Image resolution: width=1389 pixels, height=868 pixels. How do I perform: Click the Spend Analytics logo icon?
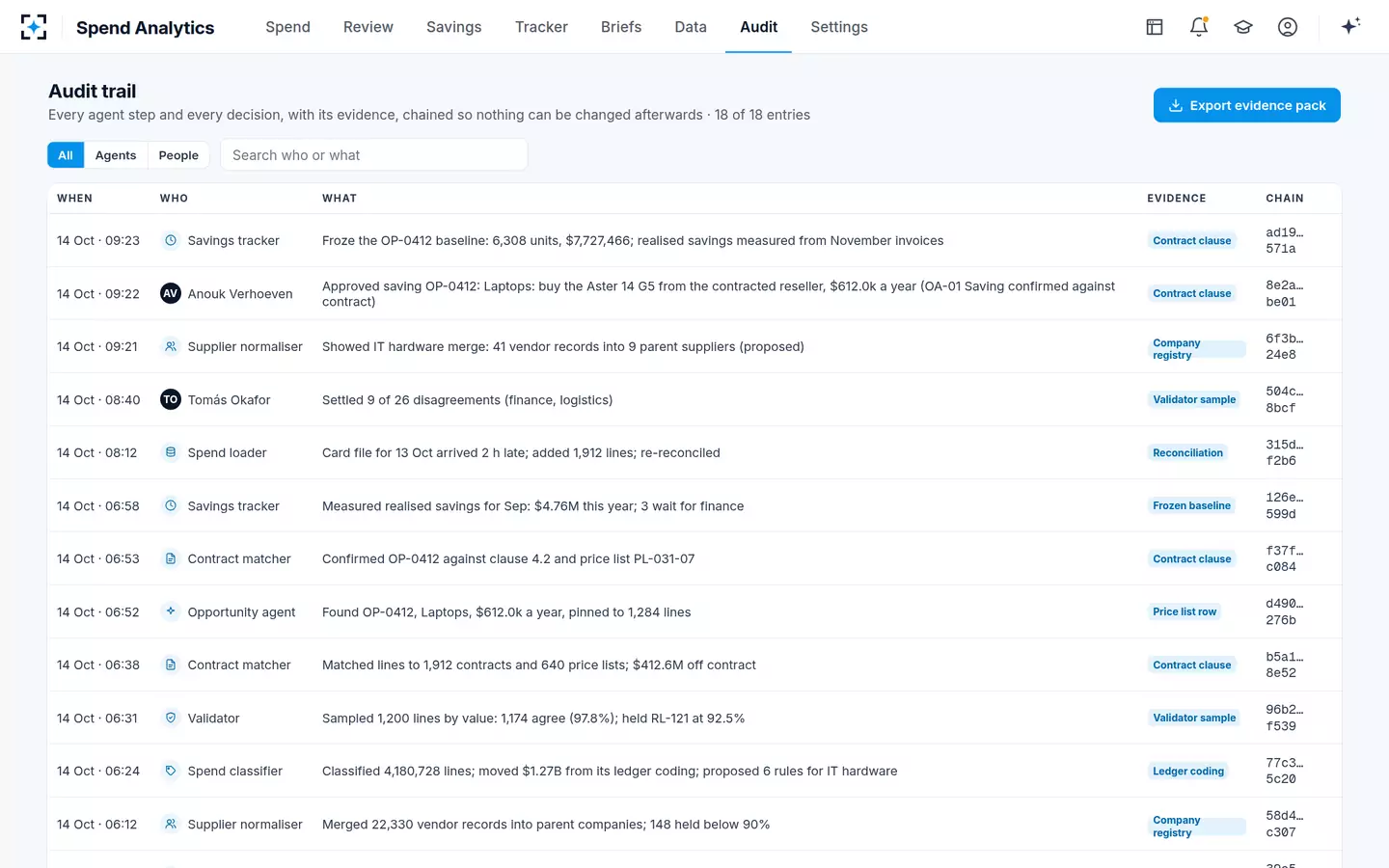point(34,27)
